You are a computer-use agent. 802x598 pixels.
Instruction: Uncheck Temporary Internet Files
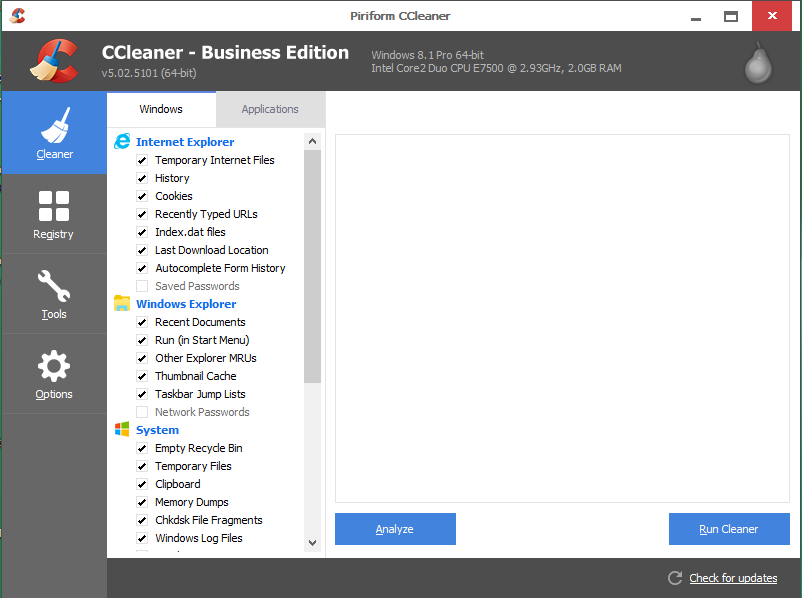(142, 161)
